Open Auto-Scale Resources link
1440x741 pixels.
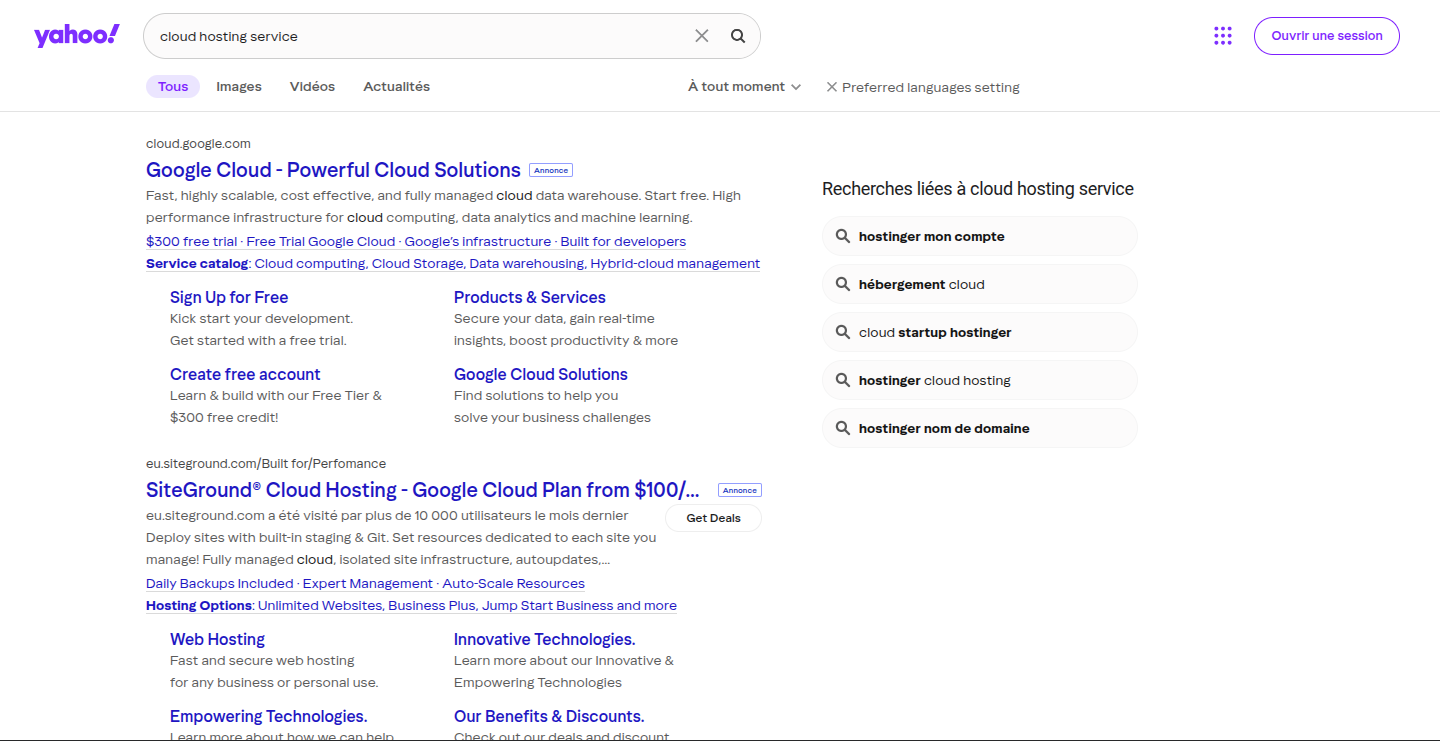pyautogui.click(x=514, y=584)
